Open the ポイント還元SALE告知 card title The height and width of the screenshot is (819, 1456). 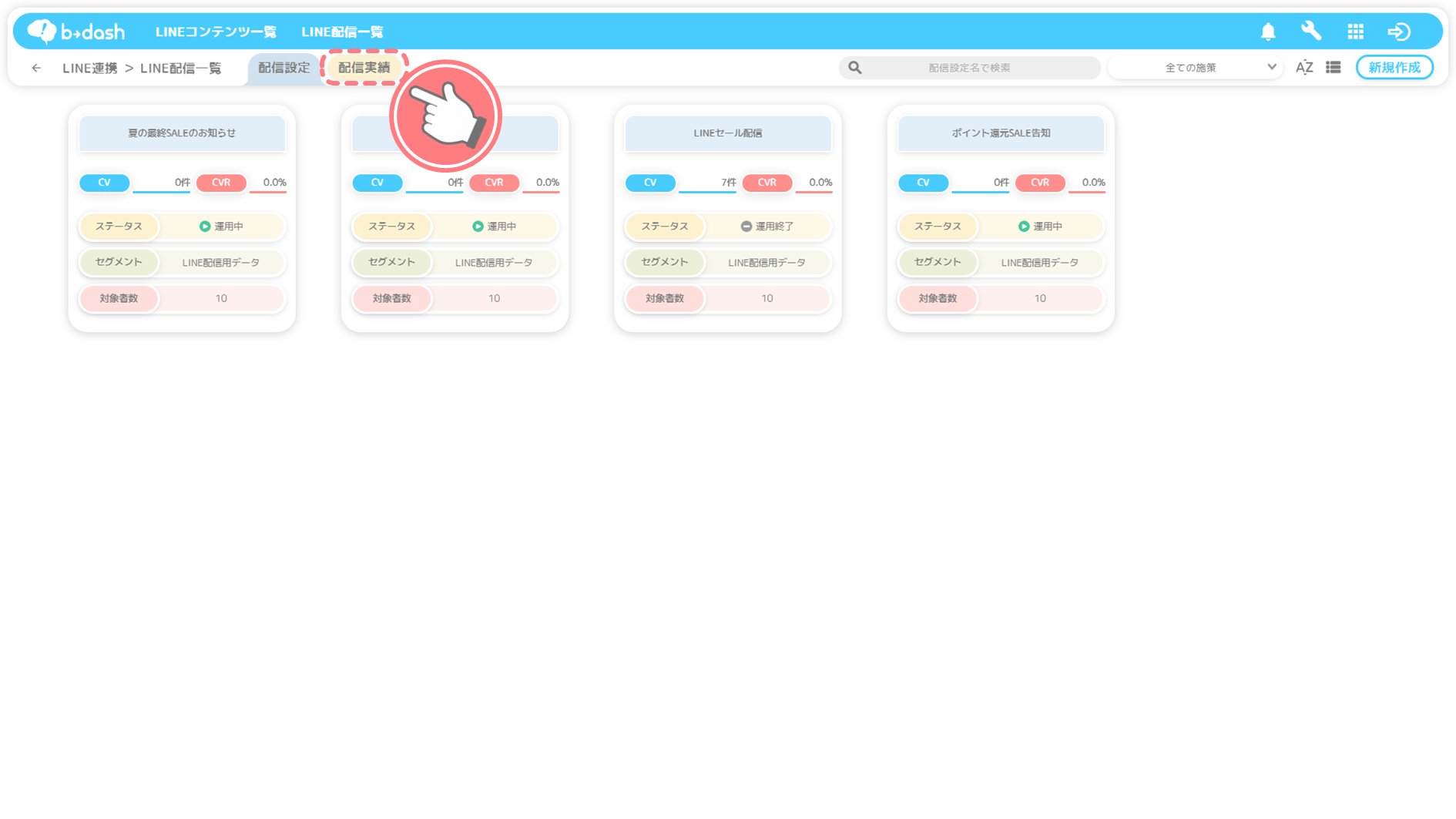pyautogui.click(x=1001, y=133)
